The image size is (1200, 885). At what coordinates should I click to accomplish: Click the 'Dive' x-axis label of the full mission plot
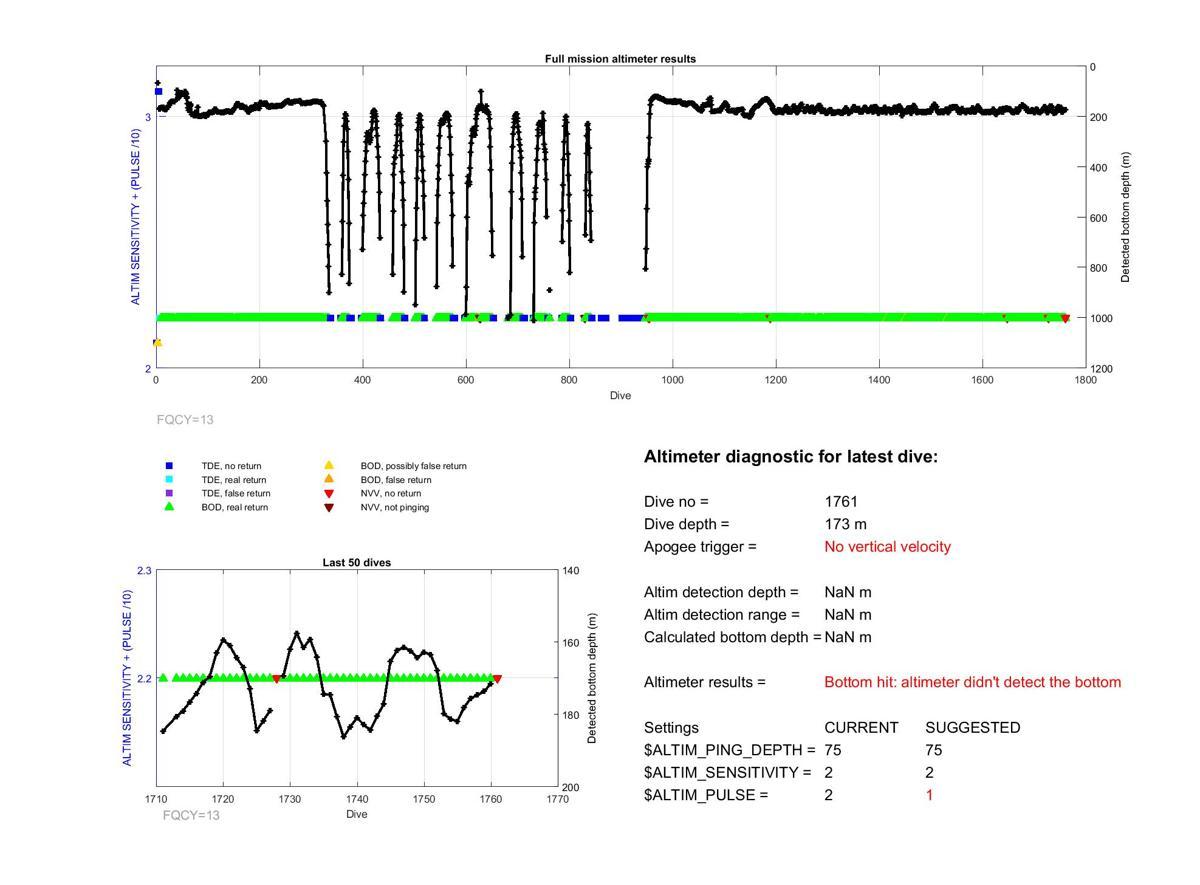tap(621, 395)
